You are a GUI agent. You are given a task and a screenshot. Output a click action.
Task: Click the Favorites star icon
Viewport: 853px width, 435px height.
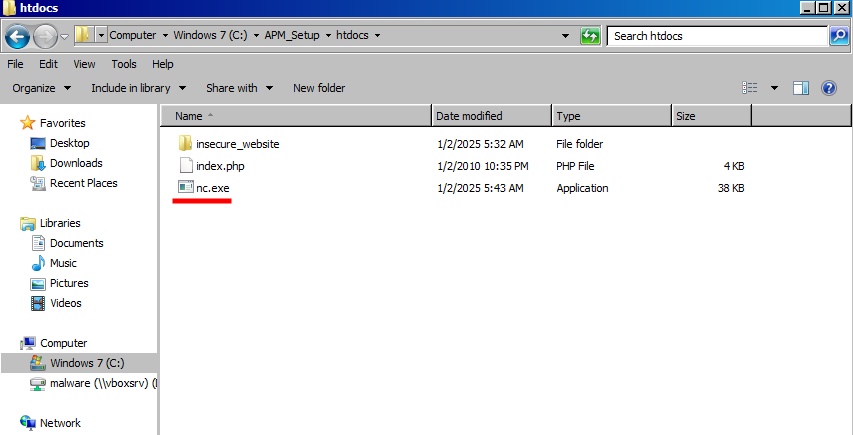[27, 123]
